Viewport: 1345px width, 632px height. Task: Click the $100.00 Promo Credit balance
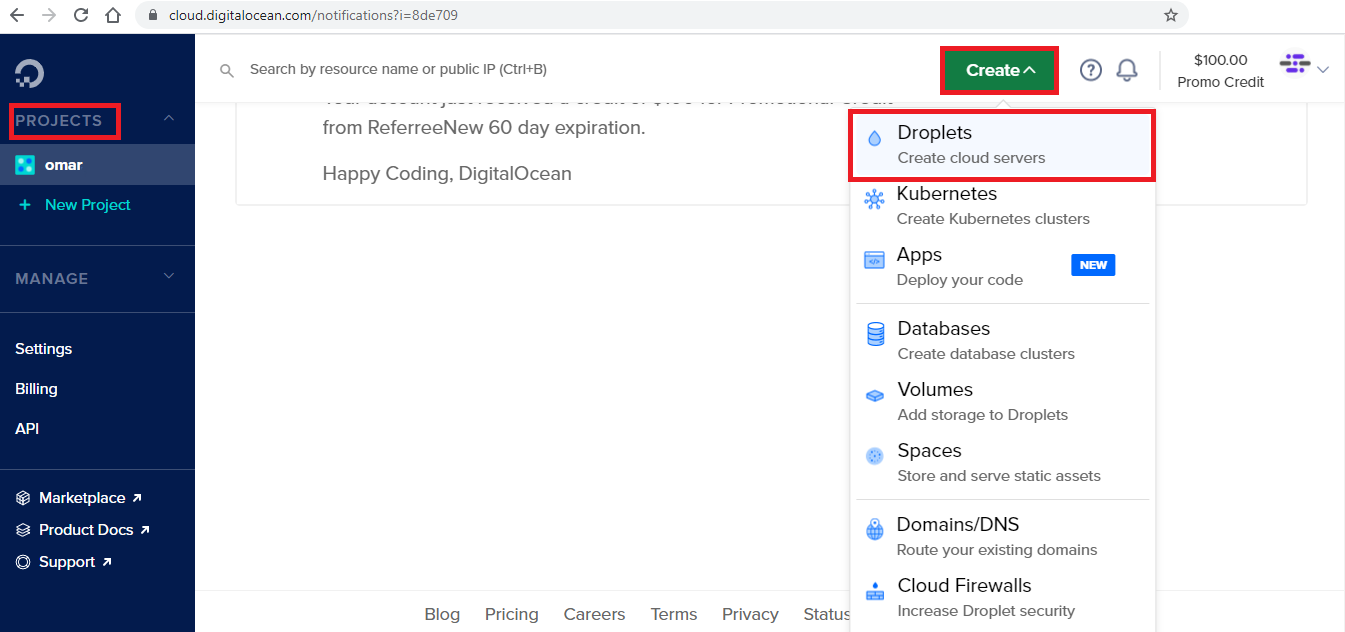point(1220,71)
